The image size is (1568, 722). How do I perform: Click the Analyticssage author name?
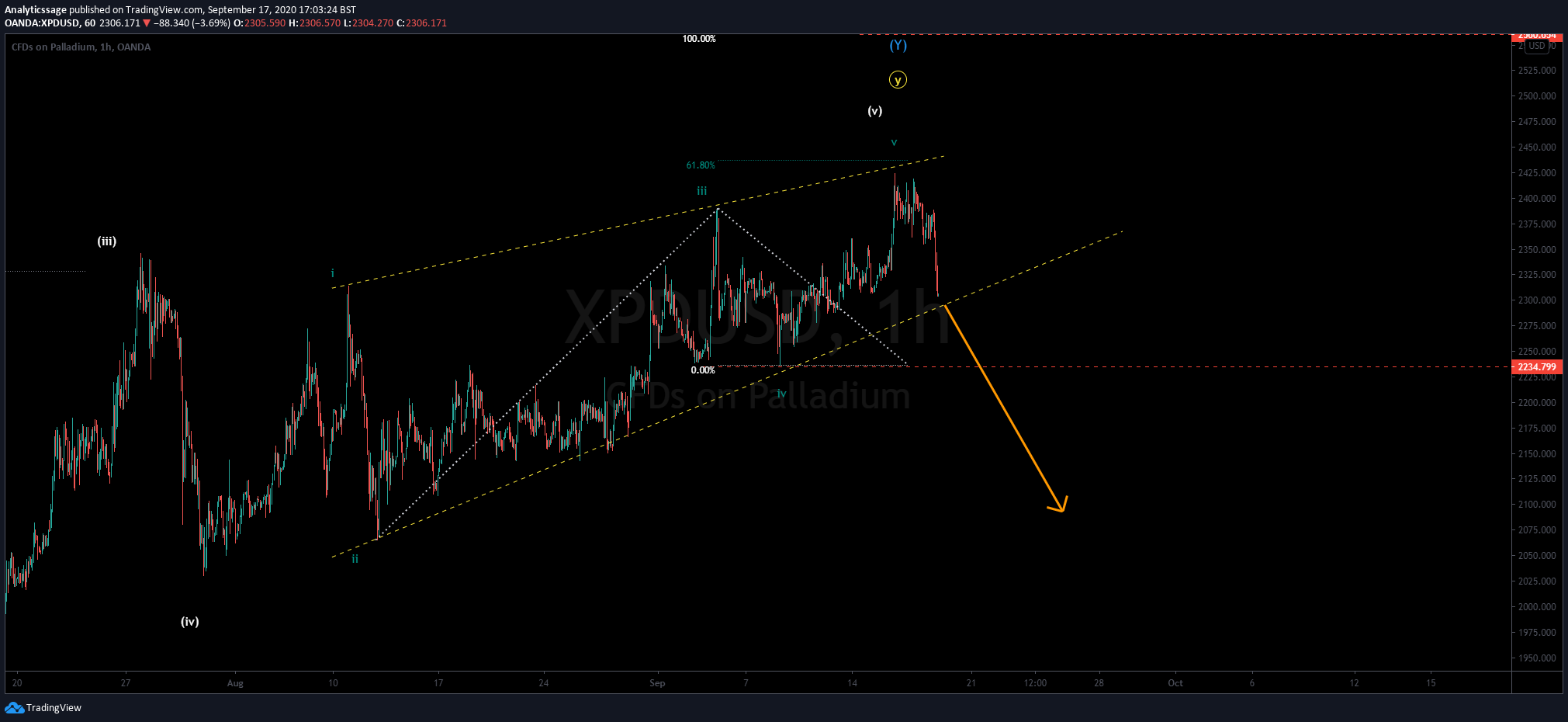[36, 9]
